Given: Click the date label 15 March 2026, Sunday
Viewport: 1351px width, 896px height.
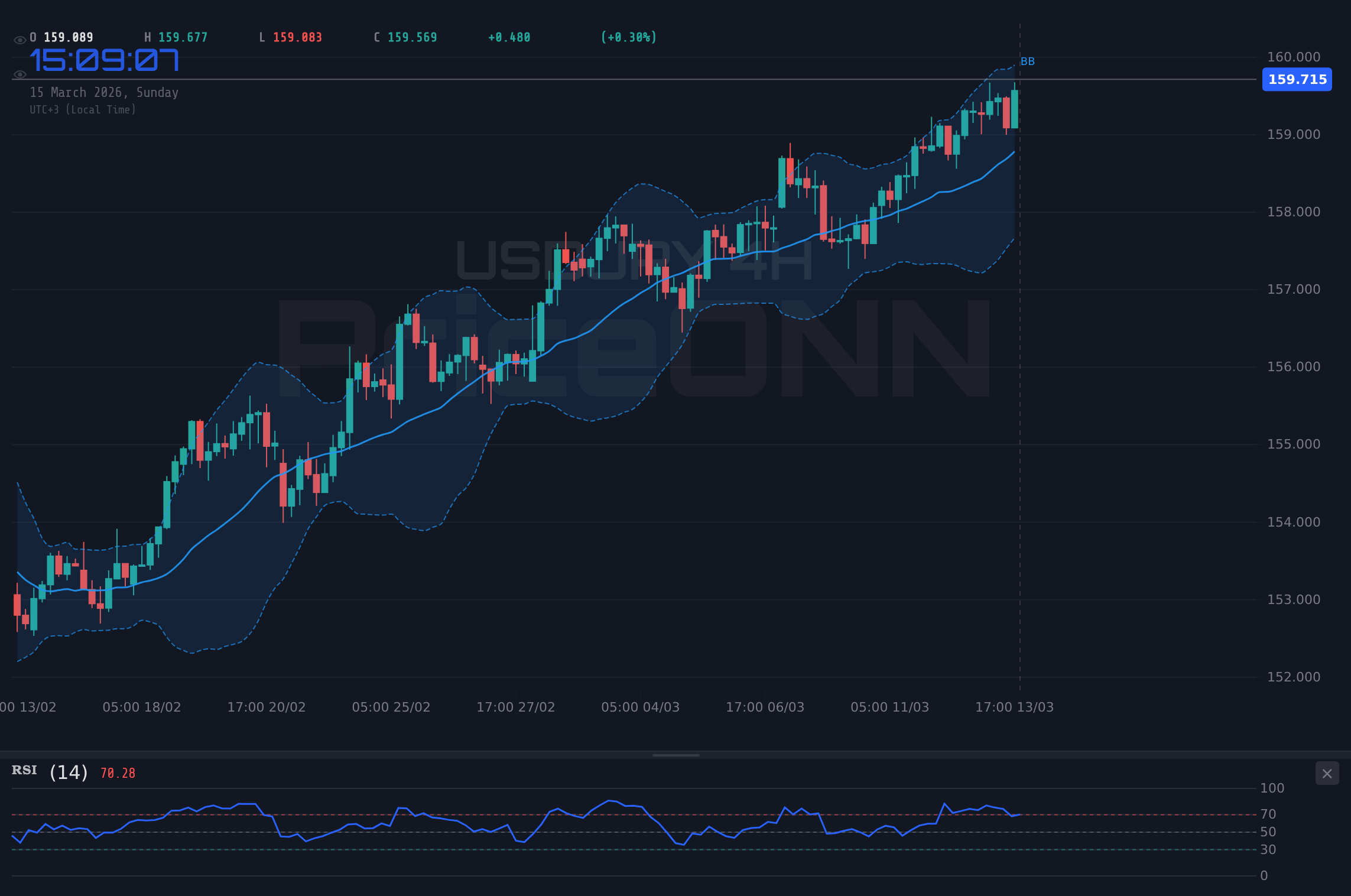Looking at the screenshot, I should (105, 92).
